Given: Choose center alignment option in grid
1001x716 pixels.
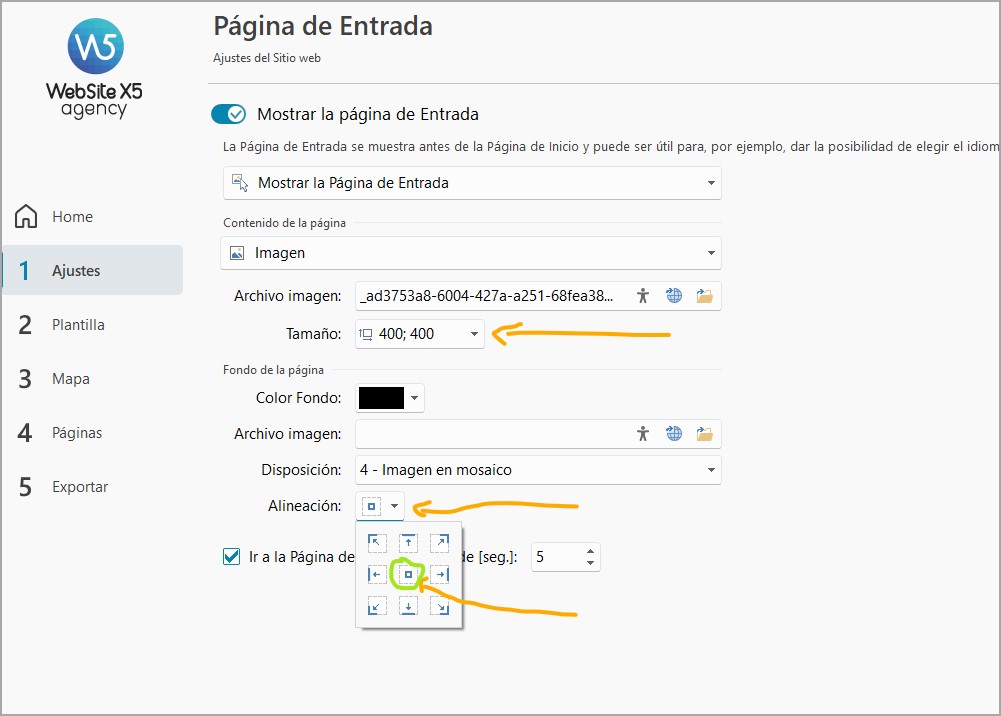Looking at the screenshot, I should (x=408, y=574).
